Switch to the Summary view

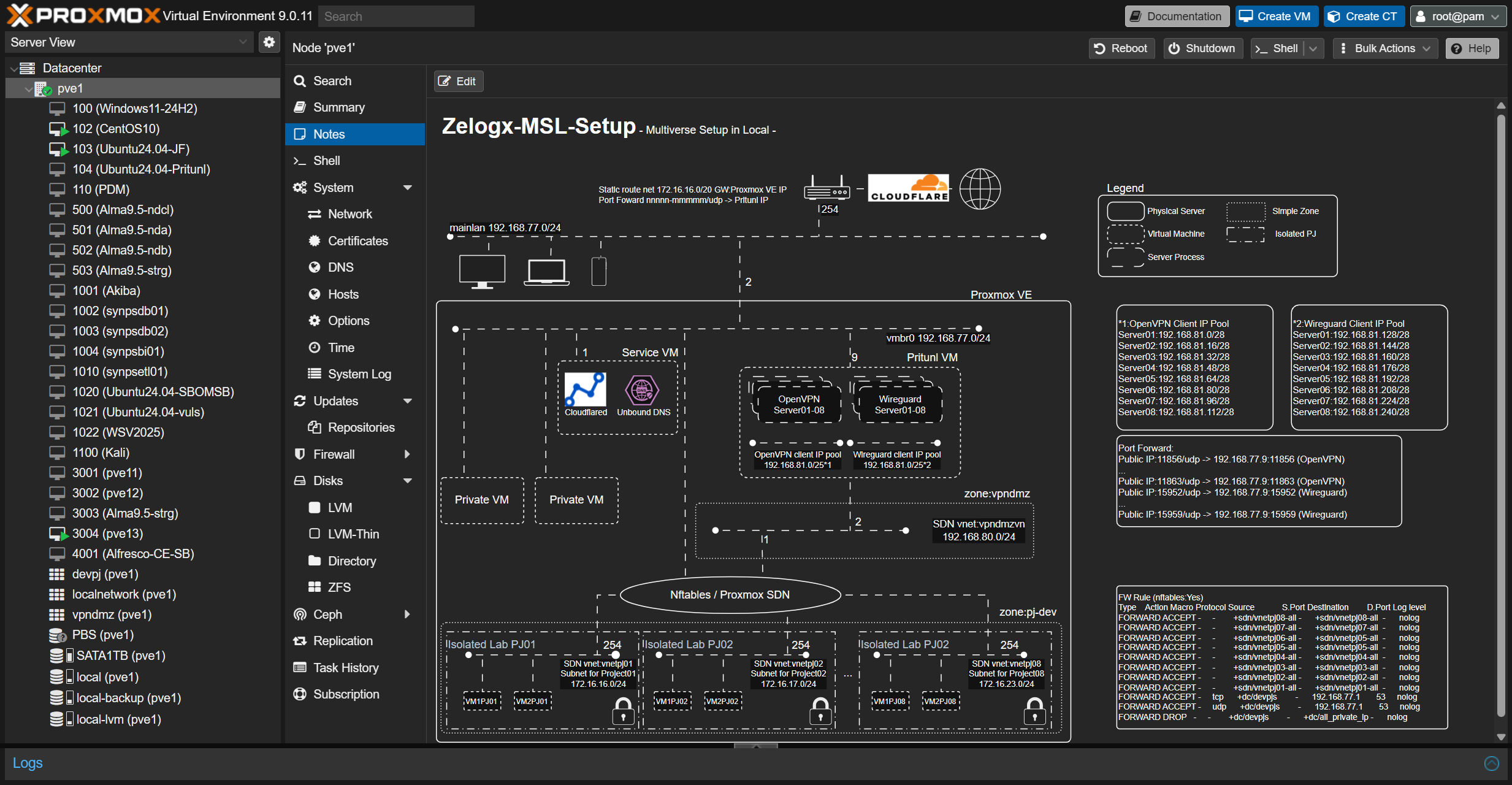click(339, 107)
